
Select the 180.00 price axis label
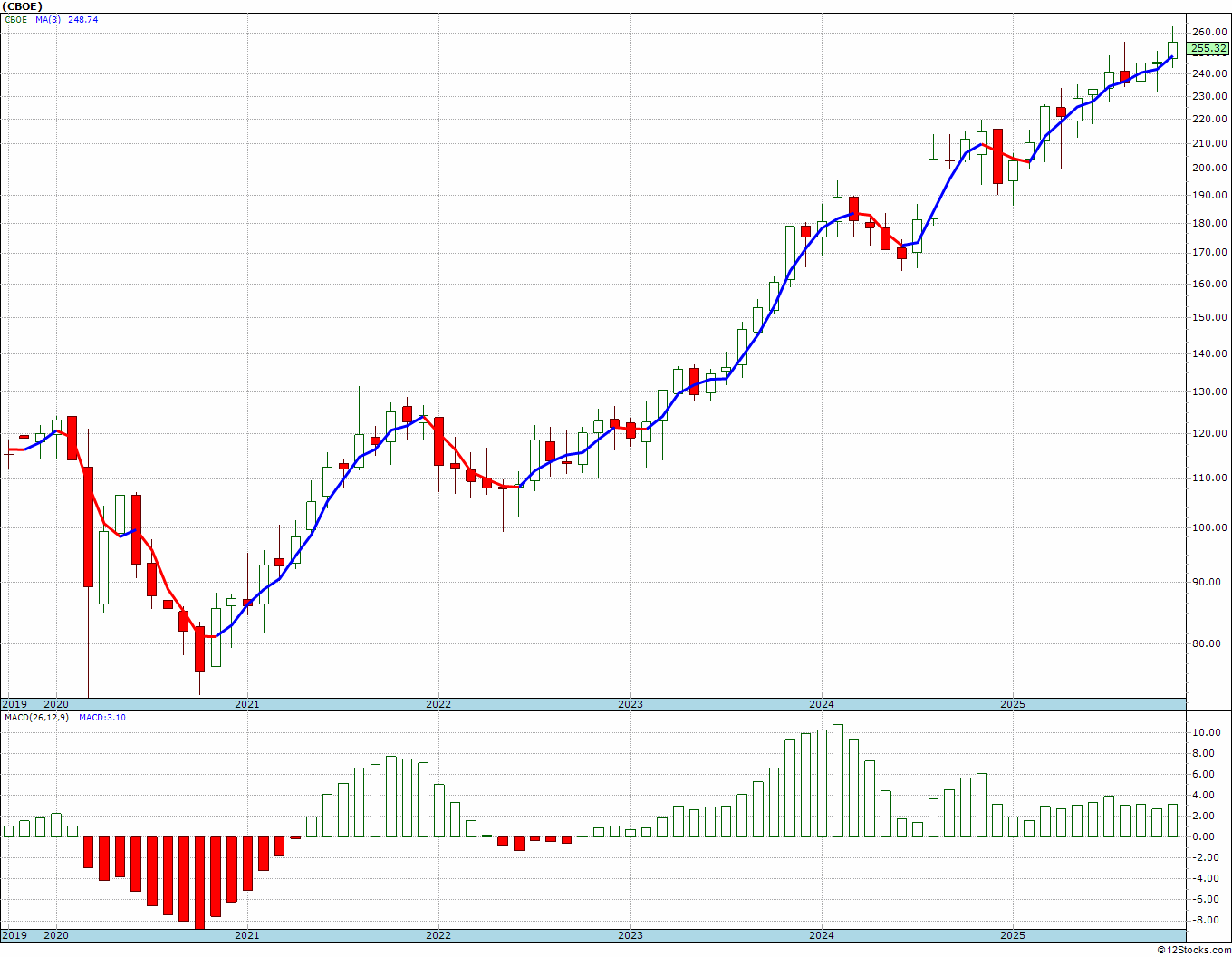(1208, 223)
